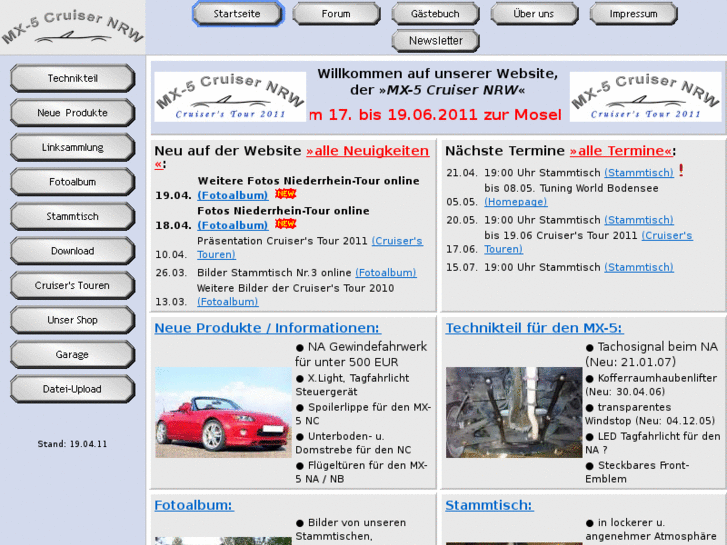This screenshot has width=727, height=545.
Task: Click 'in lockerer u. angenehmer Atmosphäre' text
Action: coord(651,530)
